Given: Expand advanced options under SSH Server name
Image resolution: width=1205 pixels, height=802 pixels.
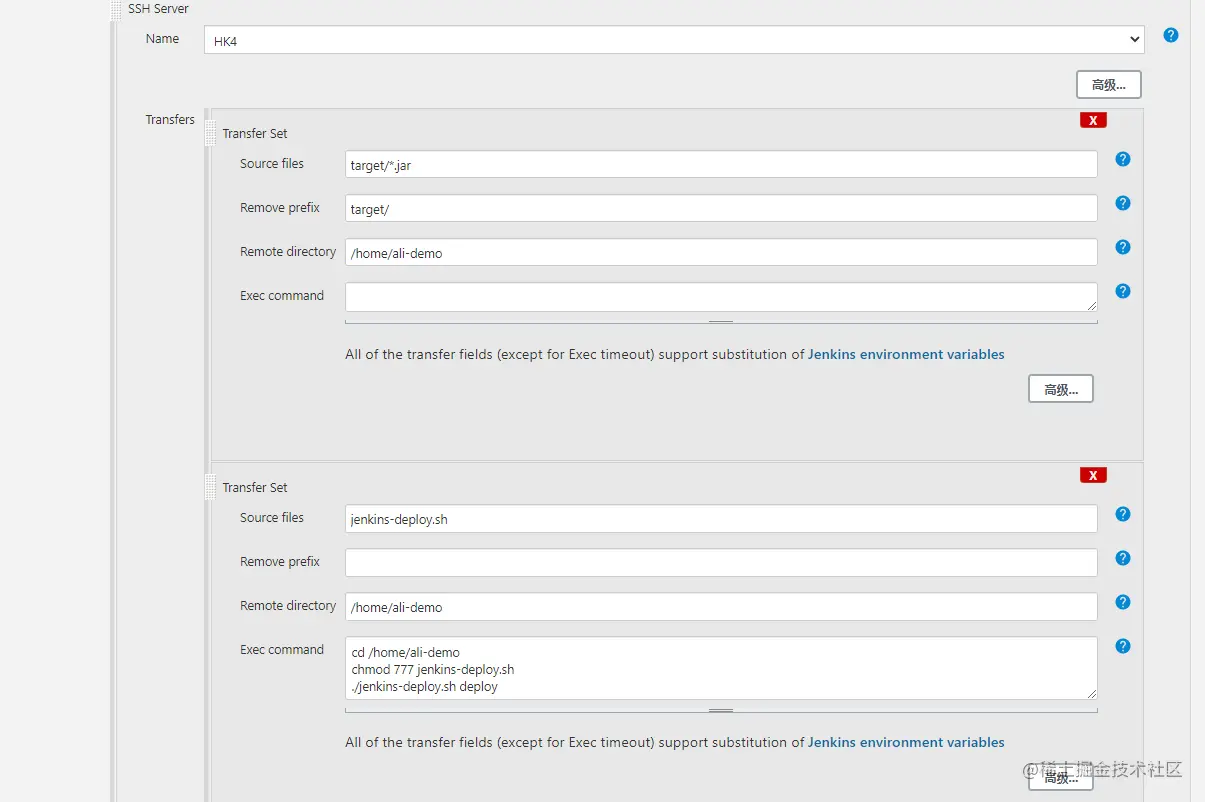Looking at the screenshot, I should 1108,85.
